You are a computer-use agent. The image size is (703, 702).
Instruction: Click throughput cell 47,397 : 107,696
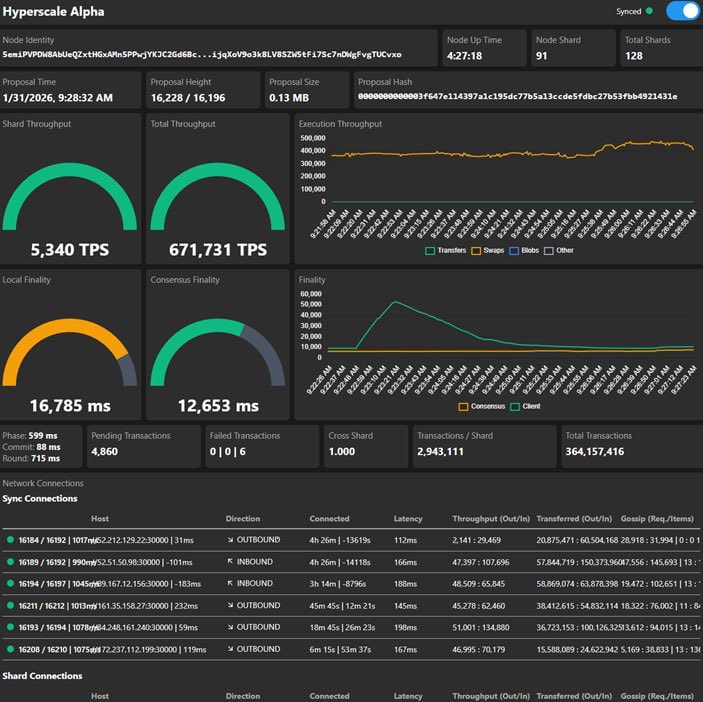point(481,562)
